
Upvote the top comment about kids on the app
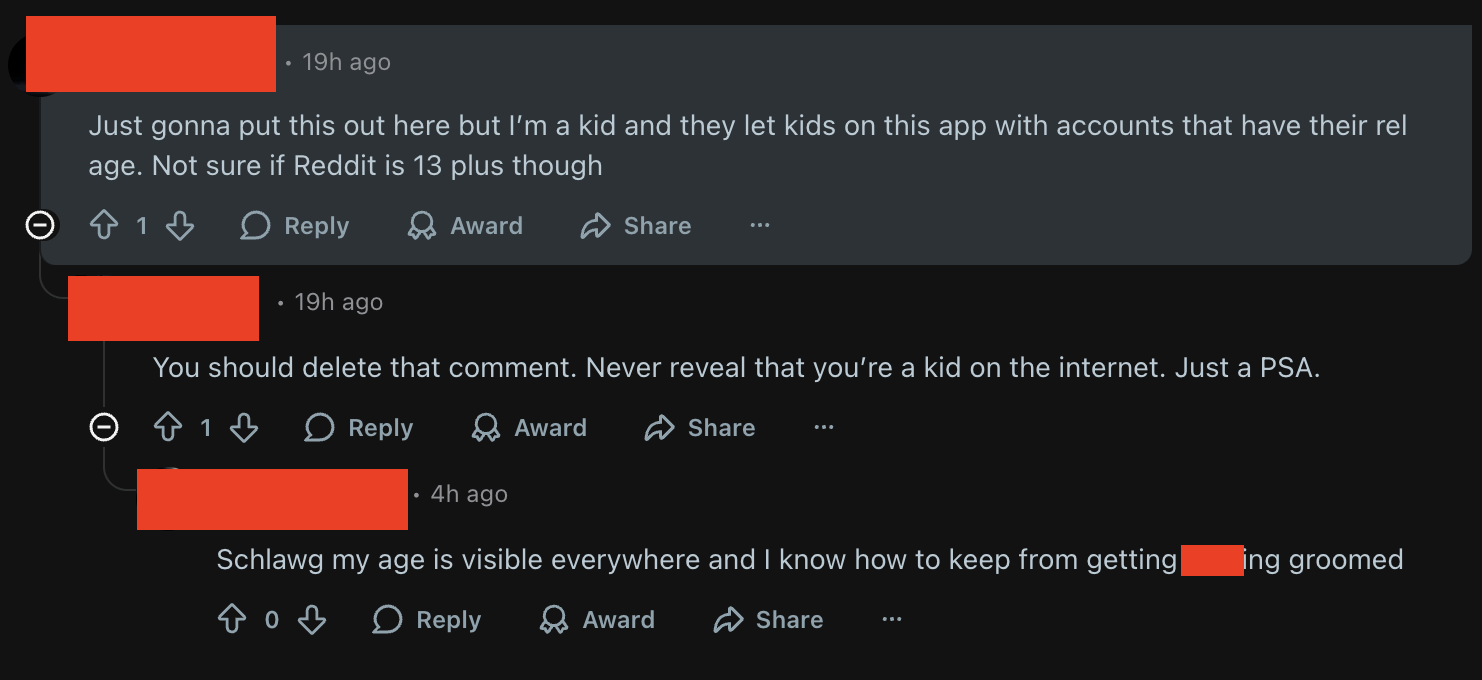[104, 226]
